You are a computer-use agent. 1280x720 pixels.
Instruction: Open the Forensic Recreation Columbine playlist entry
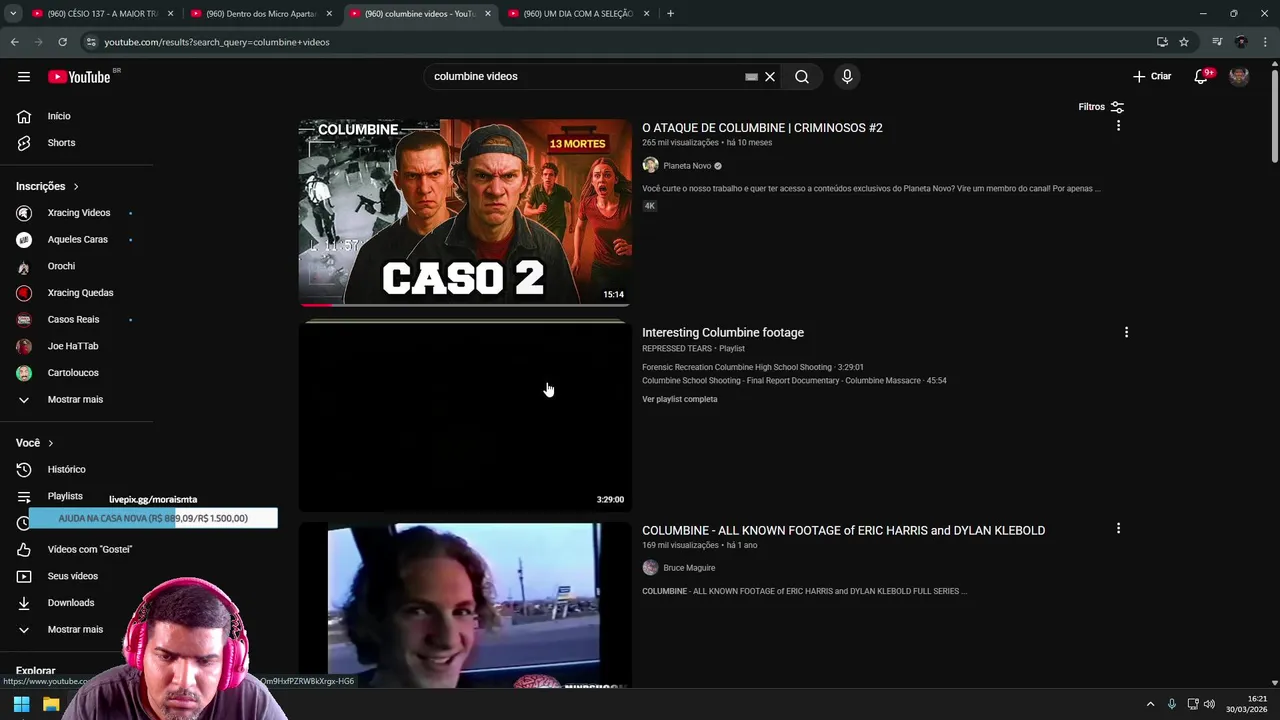[x=753, y=367]
